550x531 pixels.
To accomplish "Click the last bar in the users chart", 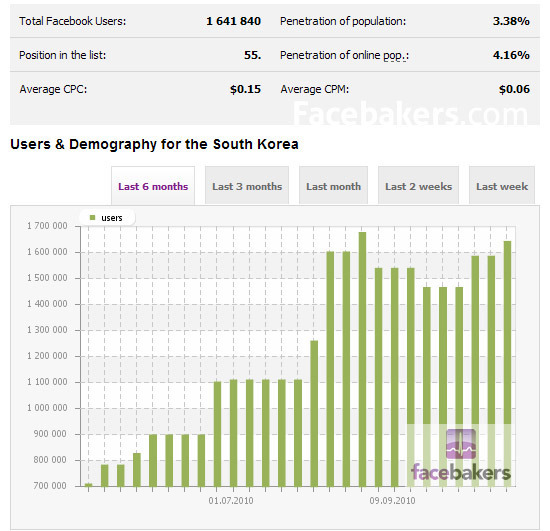I will tap(507, 364).
